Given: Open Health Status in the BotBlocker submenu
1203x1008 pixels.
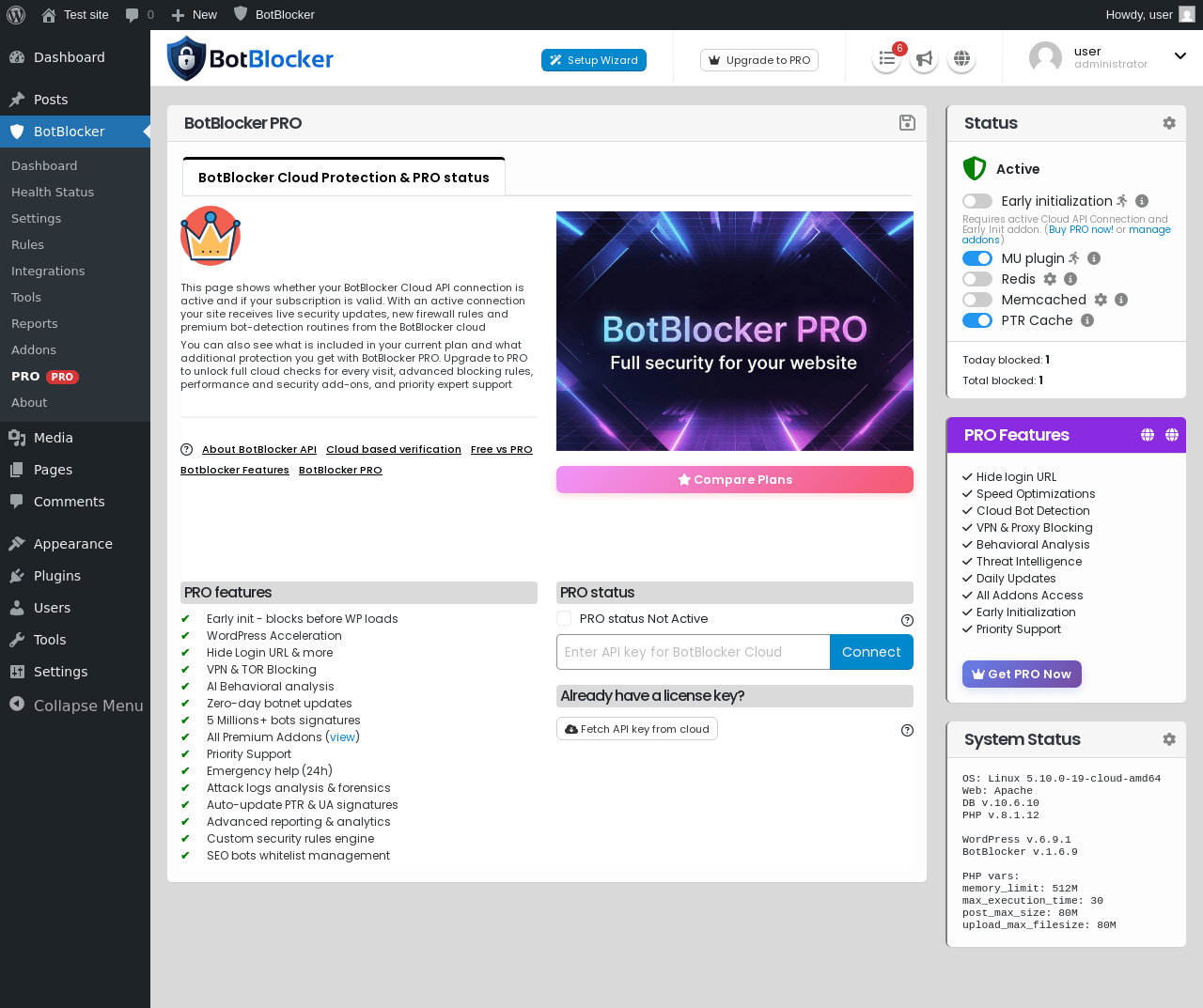Looking at the screenshot, I should pos(53,192).
